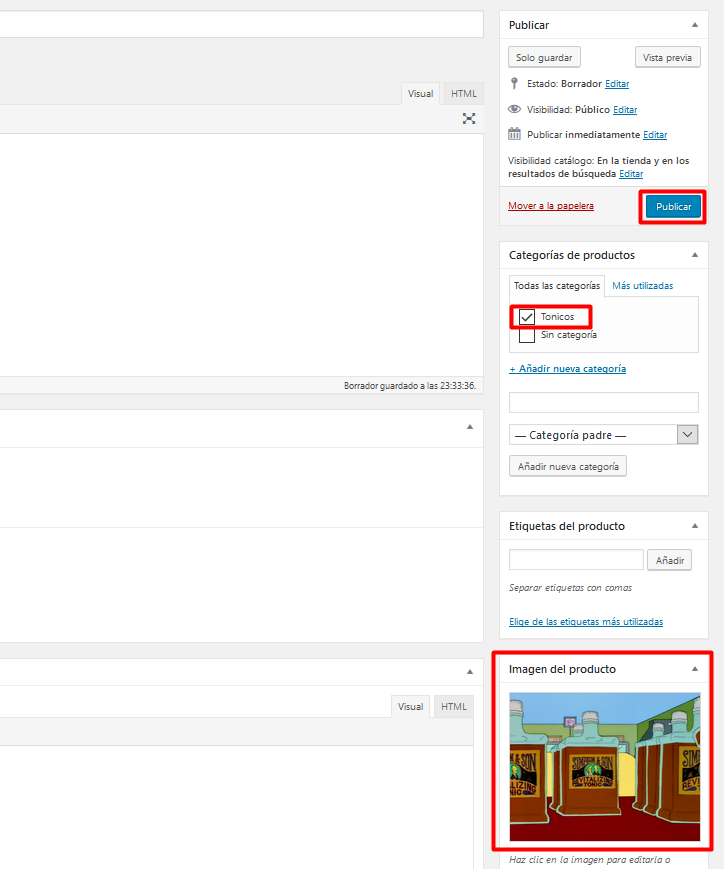Viewport: 725px width, 869px height.
Task: Click the pin icon beside Estado
Action: pos(514,83)
